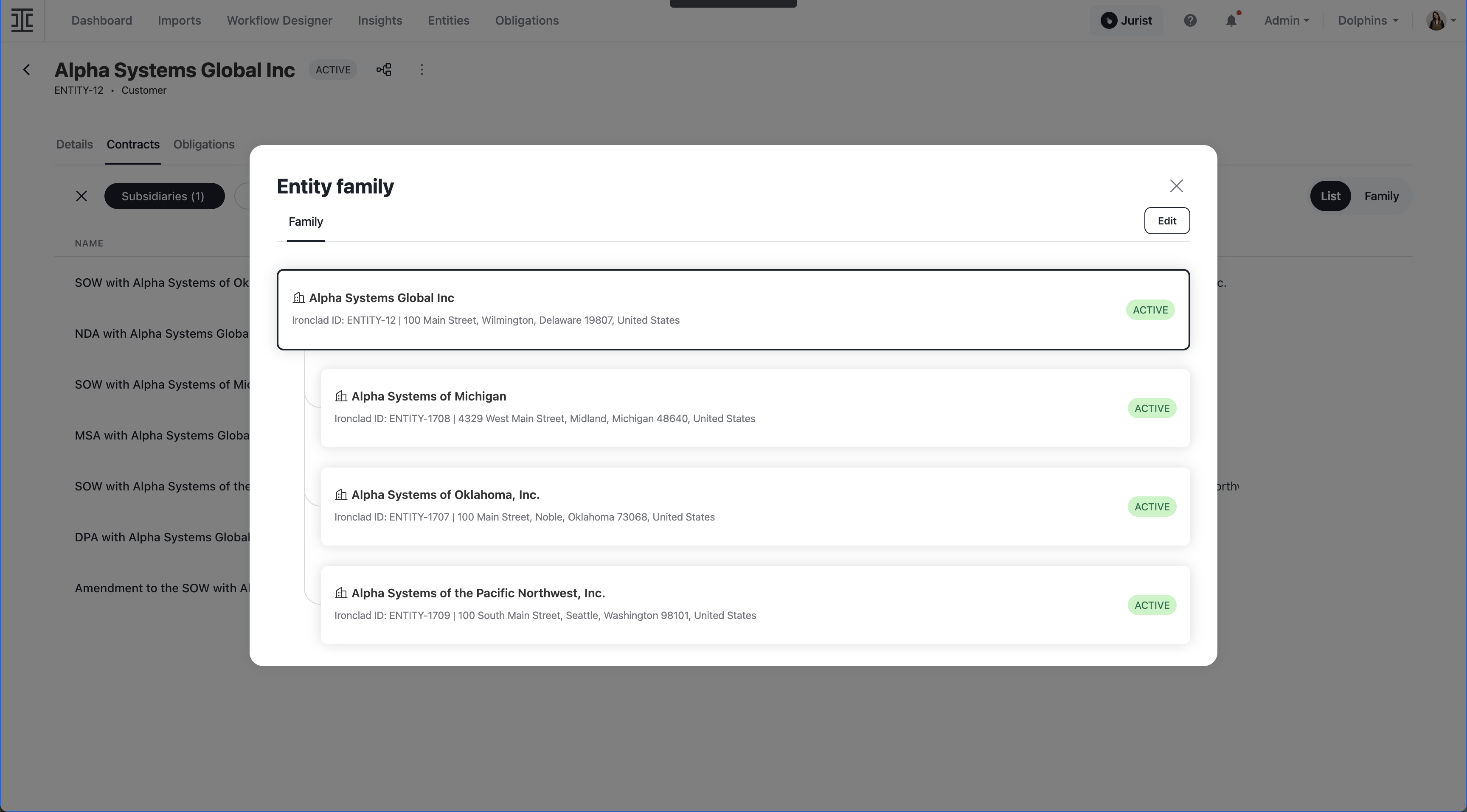Select Alpha Systems of the Pacific Northwest card
This screenshot has height=812, width=1467.
pos(755,605)
